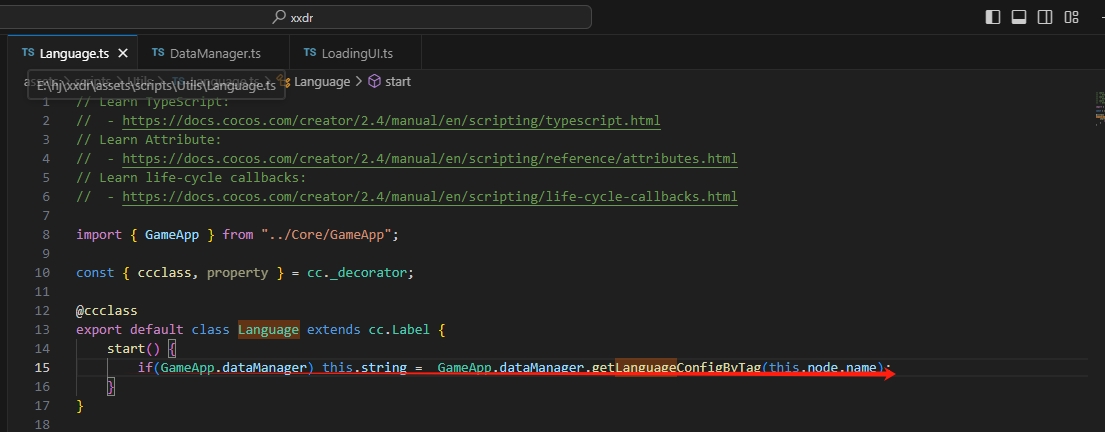Click the TS icon on the Language.ts tab
The image size is (1105, 432).
(x=28, y=53)
